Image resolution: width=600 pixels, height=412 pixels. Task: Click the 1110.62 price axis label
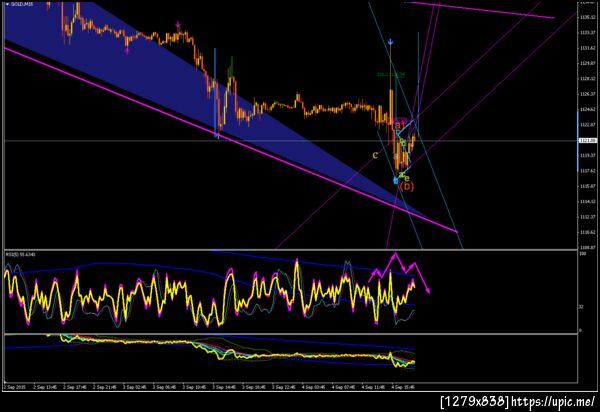pos(588,232)
